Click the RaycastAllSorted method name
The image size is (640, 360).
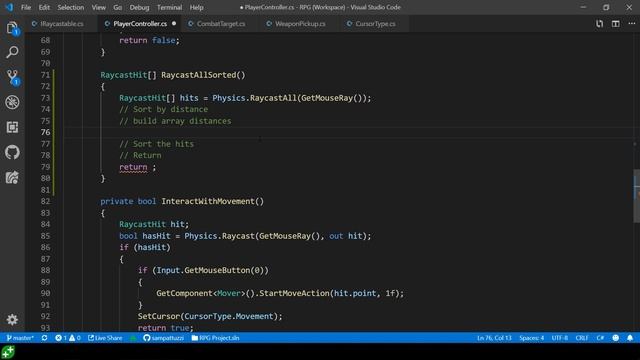click(199, 75)
